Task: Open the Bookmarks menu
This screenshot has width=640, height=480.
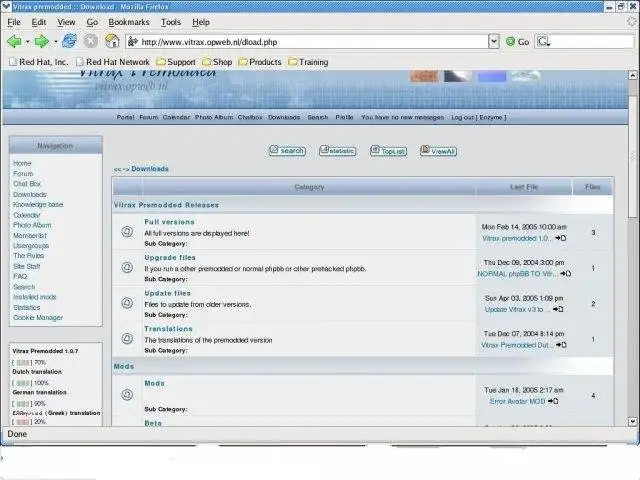Action: [129, 22]
